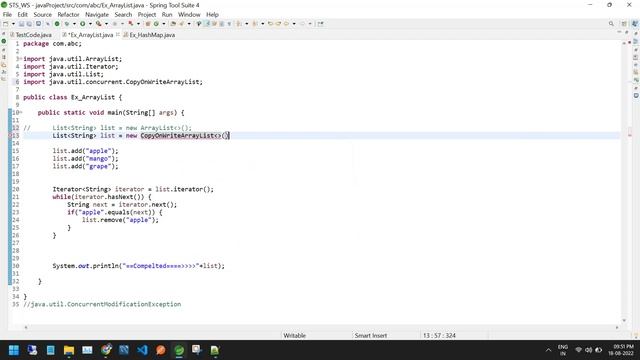
Task: Click the Help menu
Action: tap(212, 14)
